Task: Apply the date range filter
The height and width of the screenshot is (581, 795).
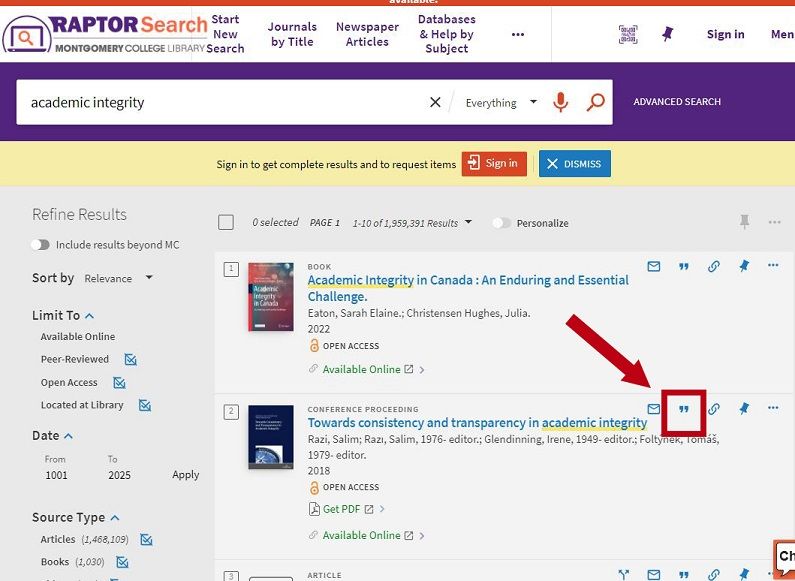Action: pyautogui.click(x=186, y=475)
